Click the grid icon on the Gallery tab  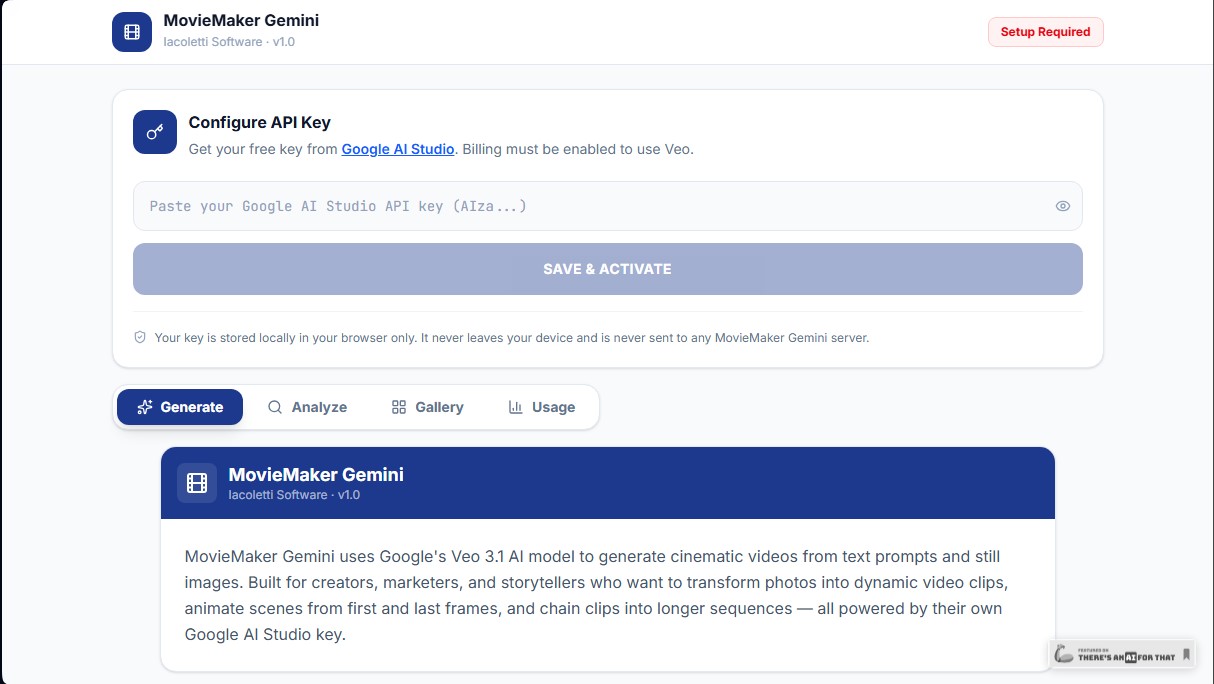click(399, 407)
